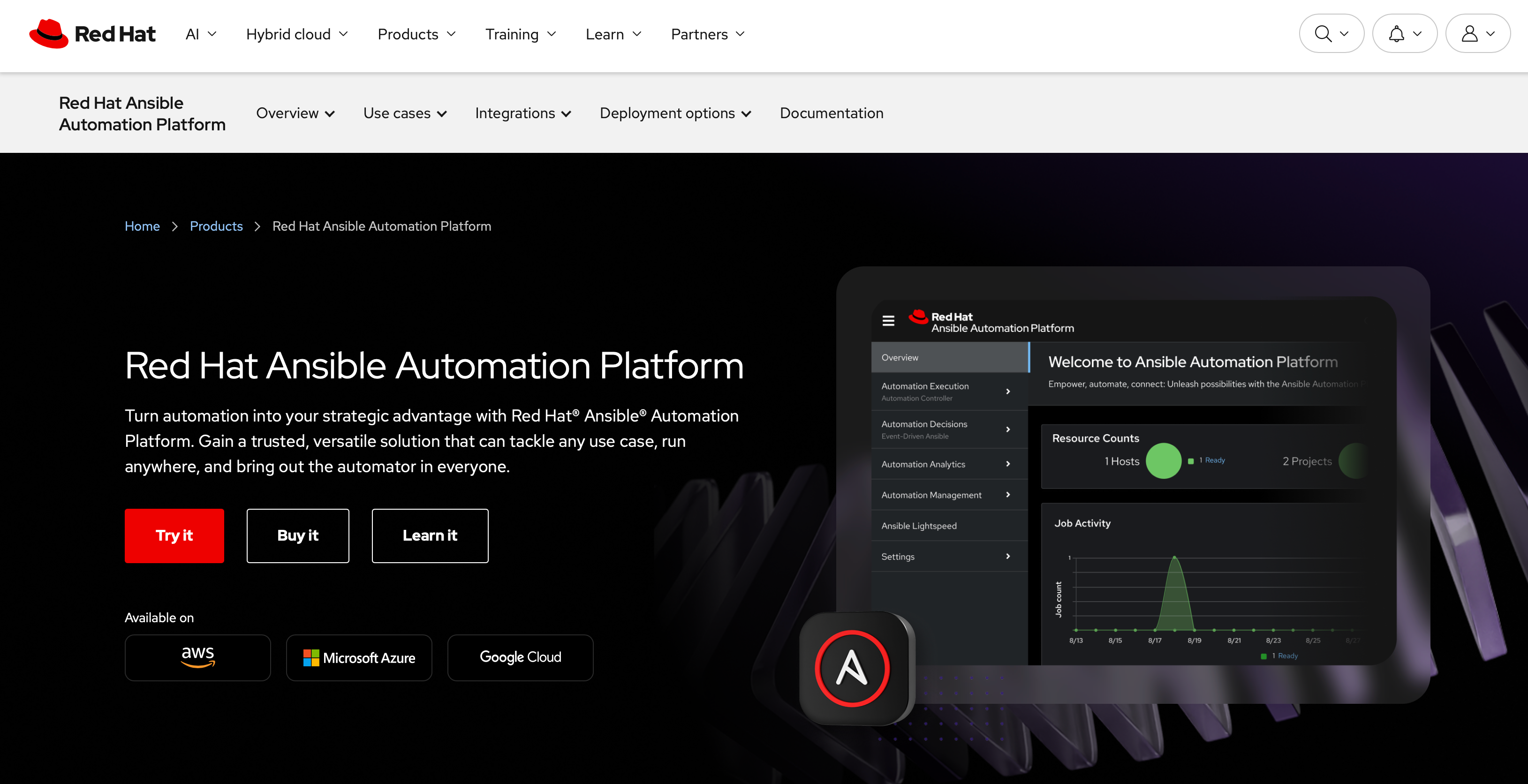Go to Home breadcrumb
The width and height of the screenshot is (1528, 784).
(x=142, y=226)
